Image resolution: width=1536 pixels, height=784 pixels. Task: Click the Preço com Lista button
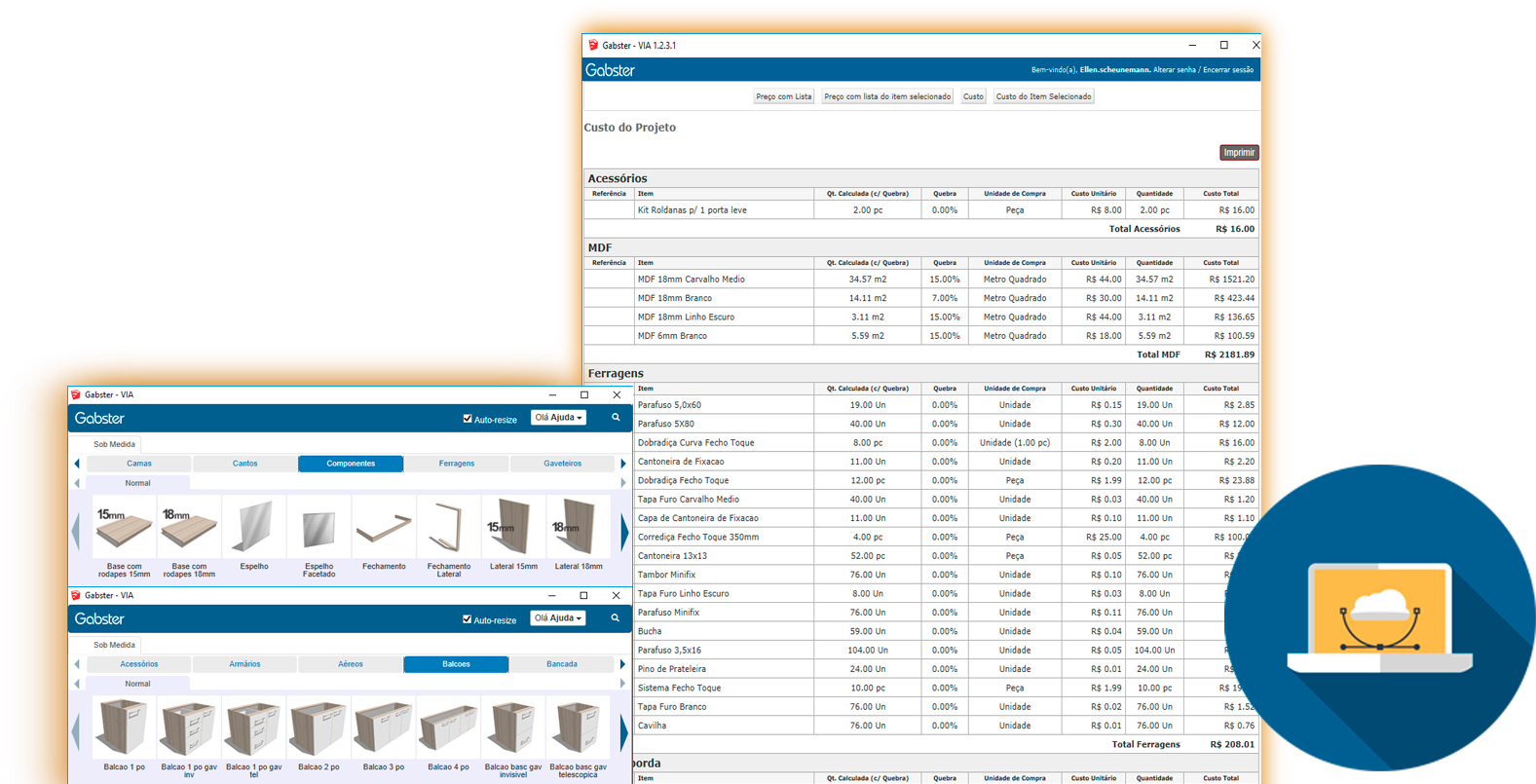pyautogui.click(x=783, y=96)
